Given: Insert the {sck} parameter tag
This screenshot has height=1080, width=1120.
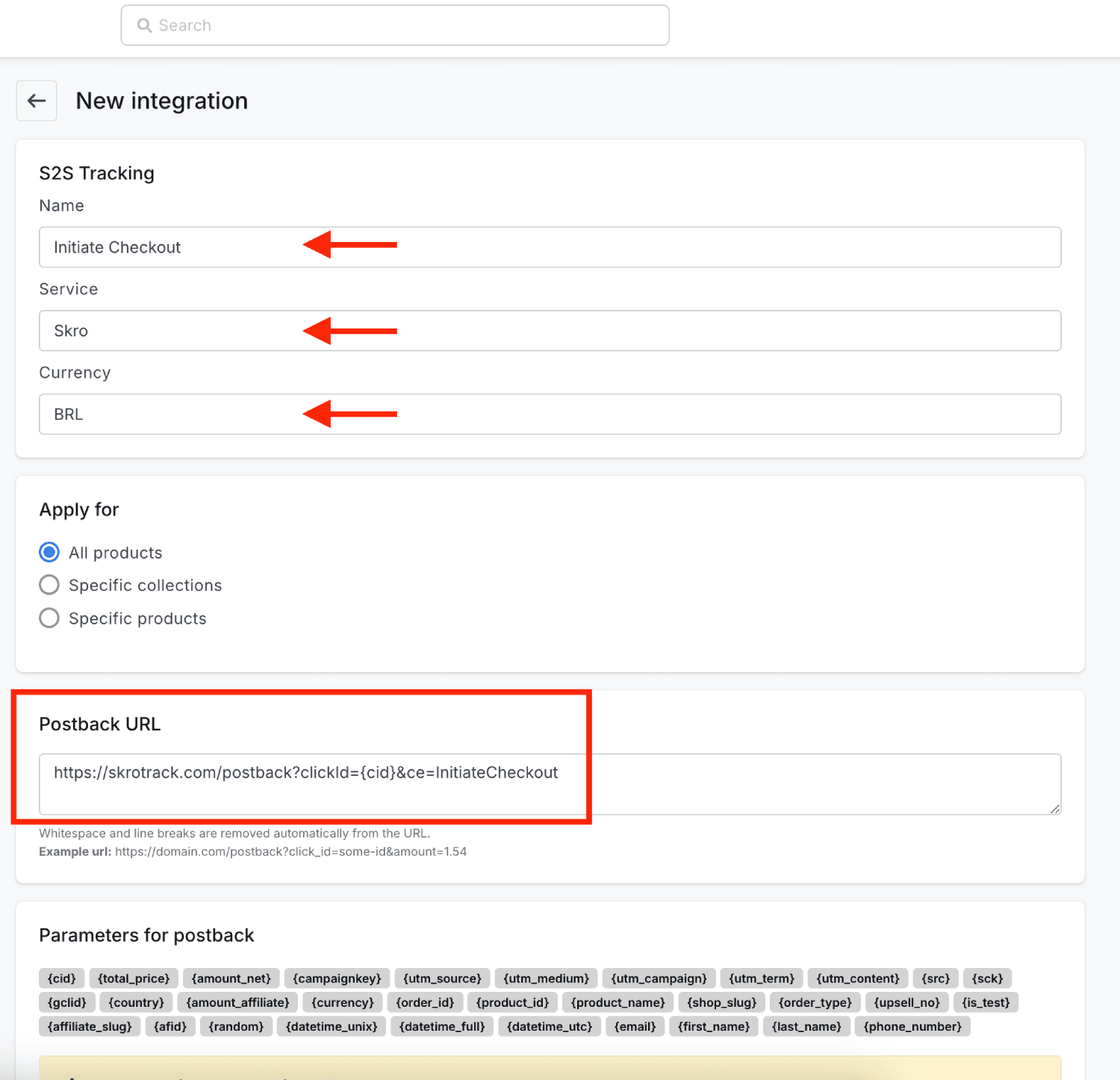Looking at the screenshot, I should 987,978.
